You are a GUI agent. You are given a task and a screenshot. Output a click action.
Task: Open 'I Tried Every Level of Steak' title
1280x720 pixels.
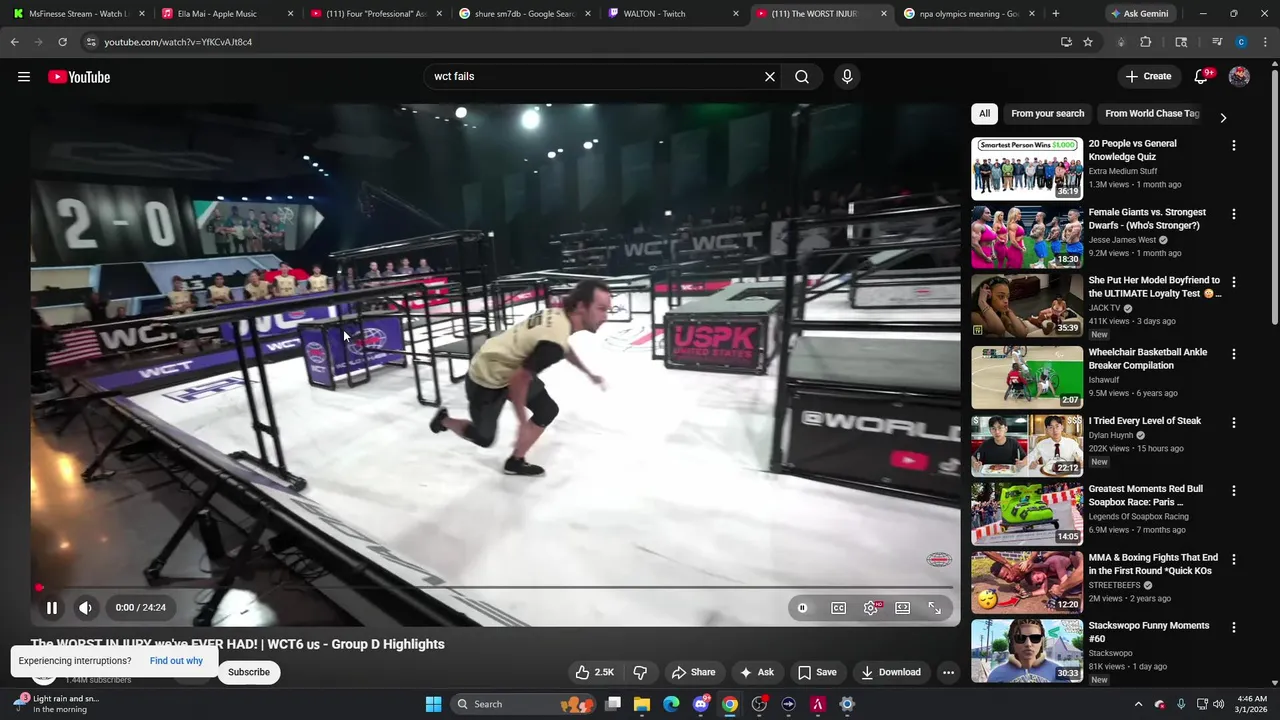coord(1145,421)
